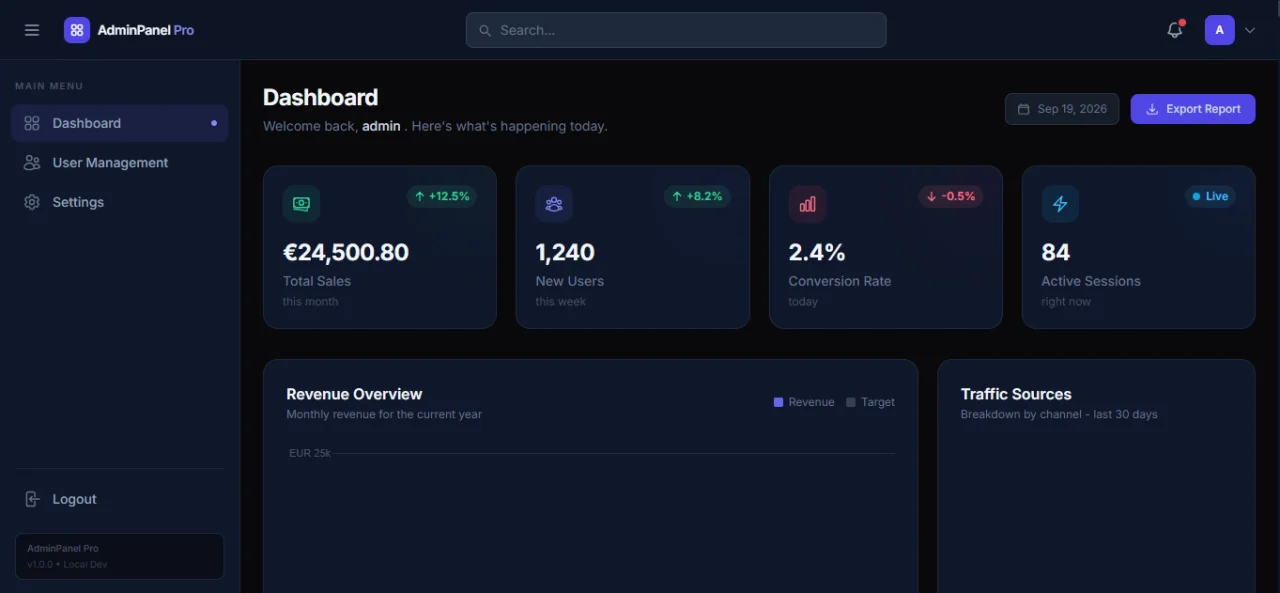
Task: Click the User Management people icon
Action: pyautogui.click(x=32, y=162)
